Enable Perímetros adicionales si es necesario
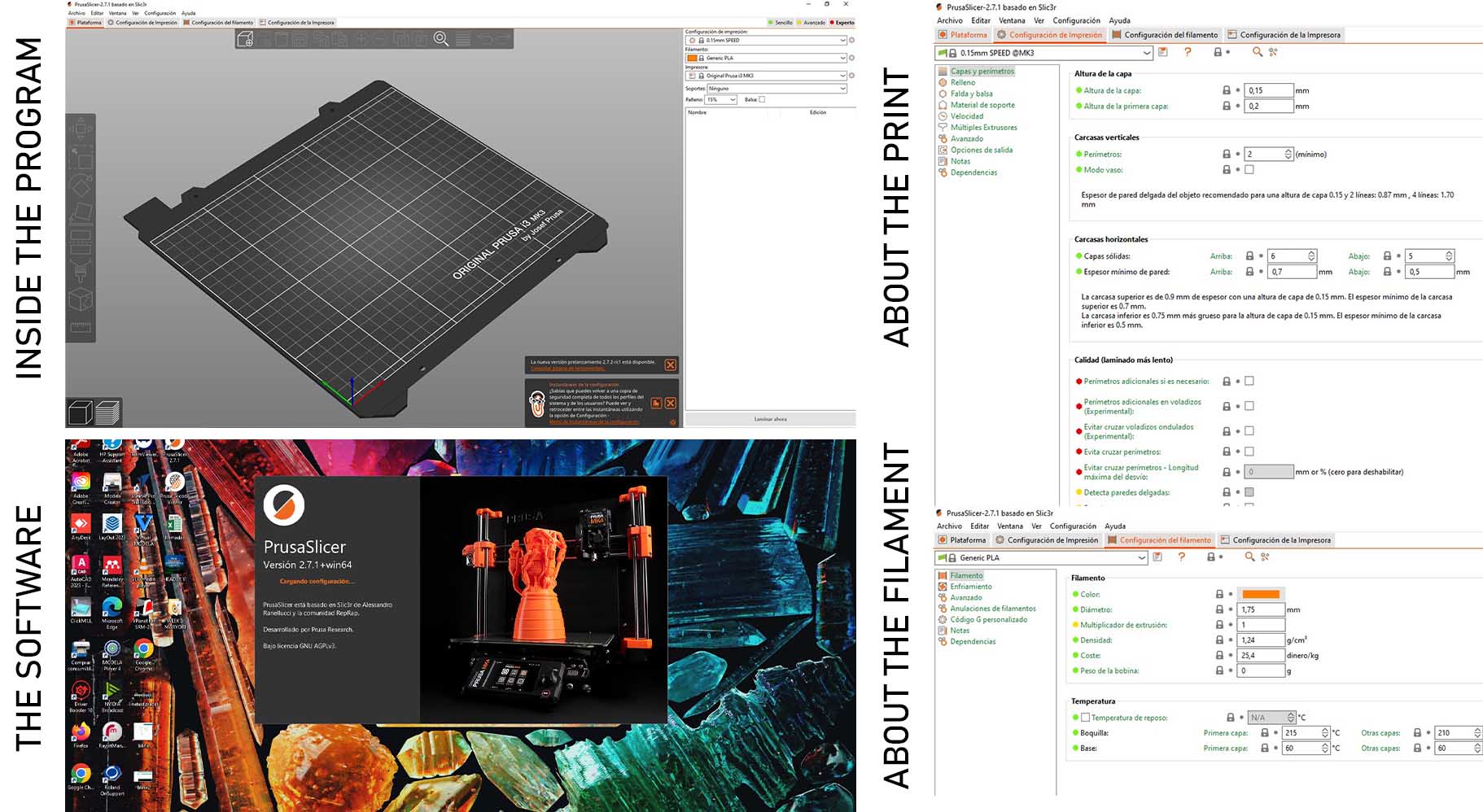The width and height of the screenshot is (1483, 812). click(x=1249, y=381)
